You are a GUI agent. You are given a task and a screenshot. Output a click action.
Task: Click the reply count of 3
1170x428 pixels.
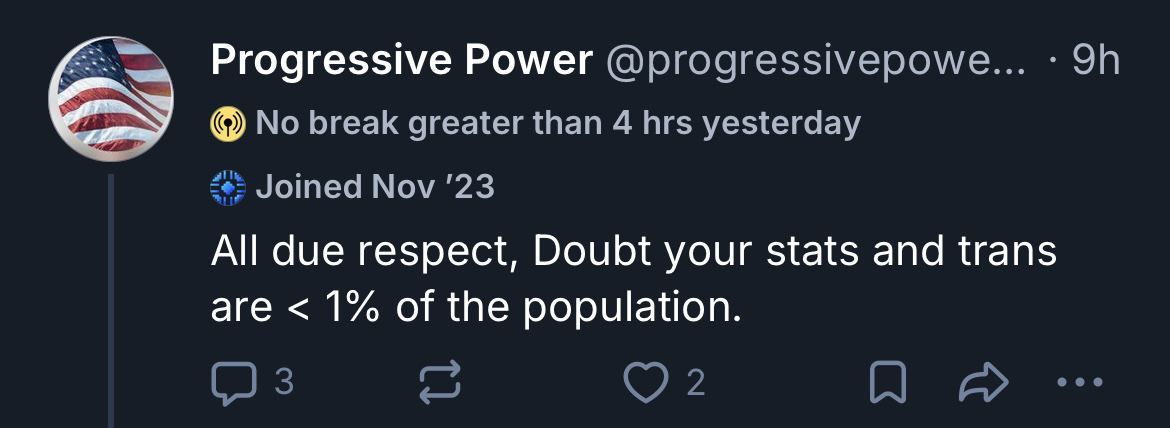pyautogui.click(x=283, y=383)
